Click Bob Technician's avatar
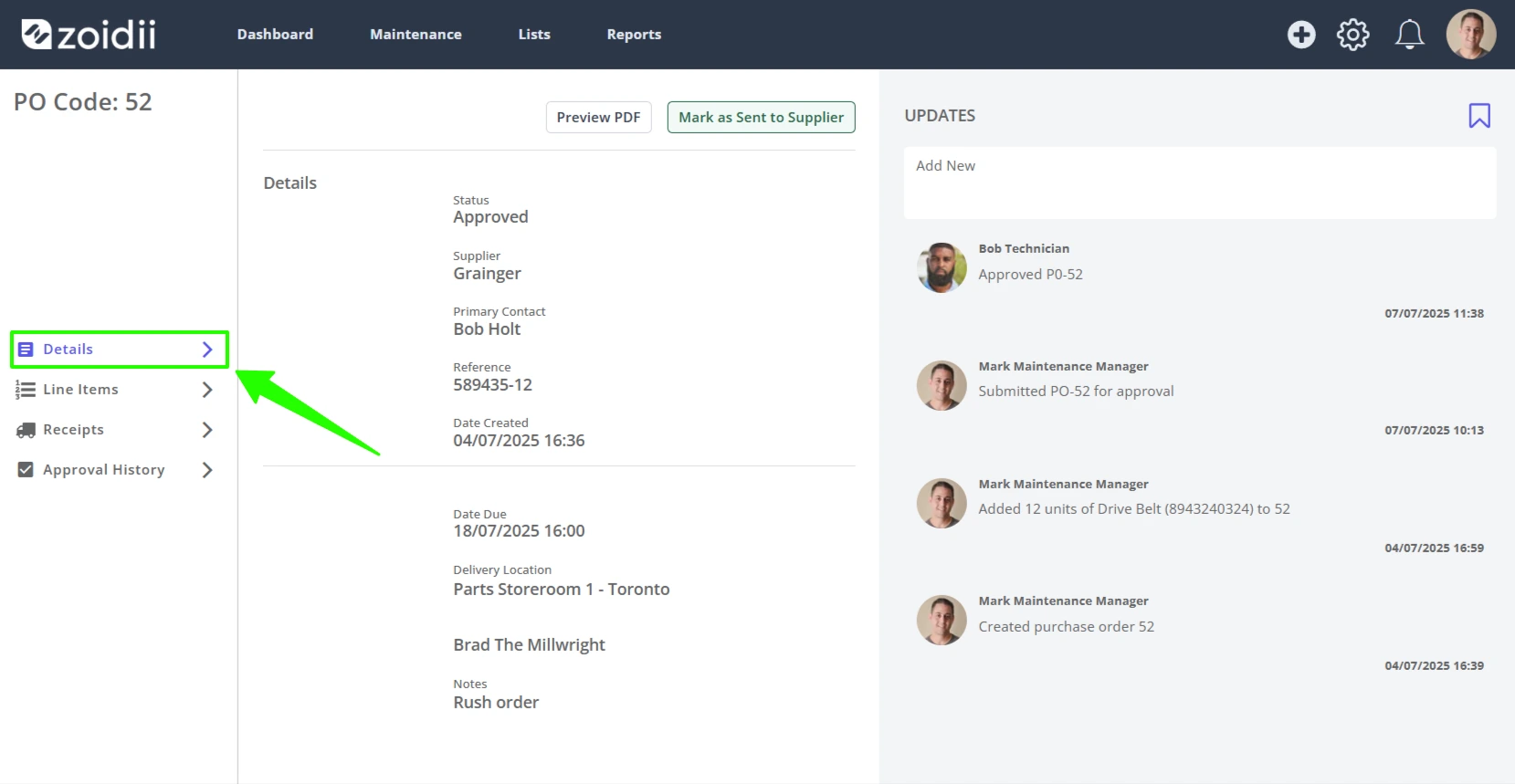 pyautogui.click(x=942, y=267)
